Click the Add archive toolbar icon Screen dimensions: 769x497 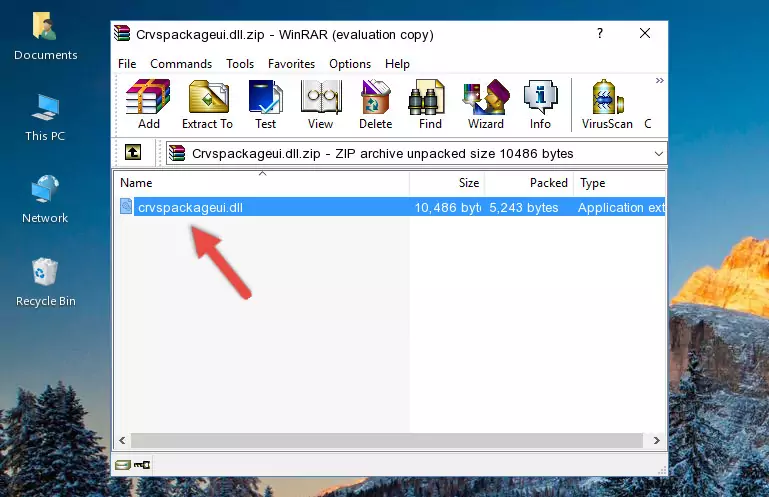[x=148, y=104]
